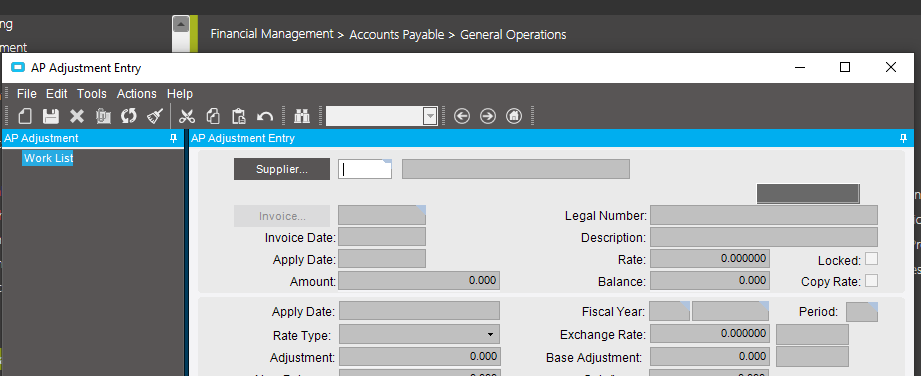Click the Supplier ID input field

365,169
